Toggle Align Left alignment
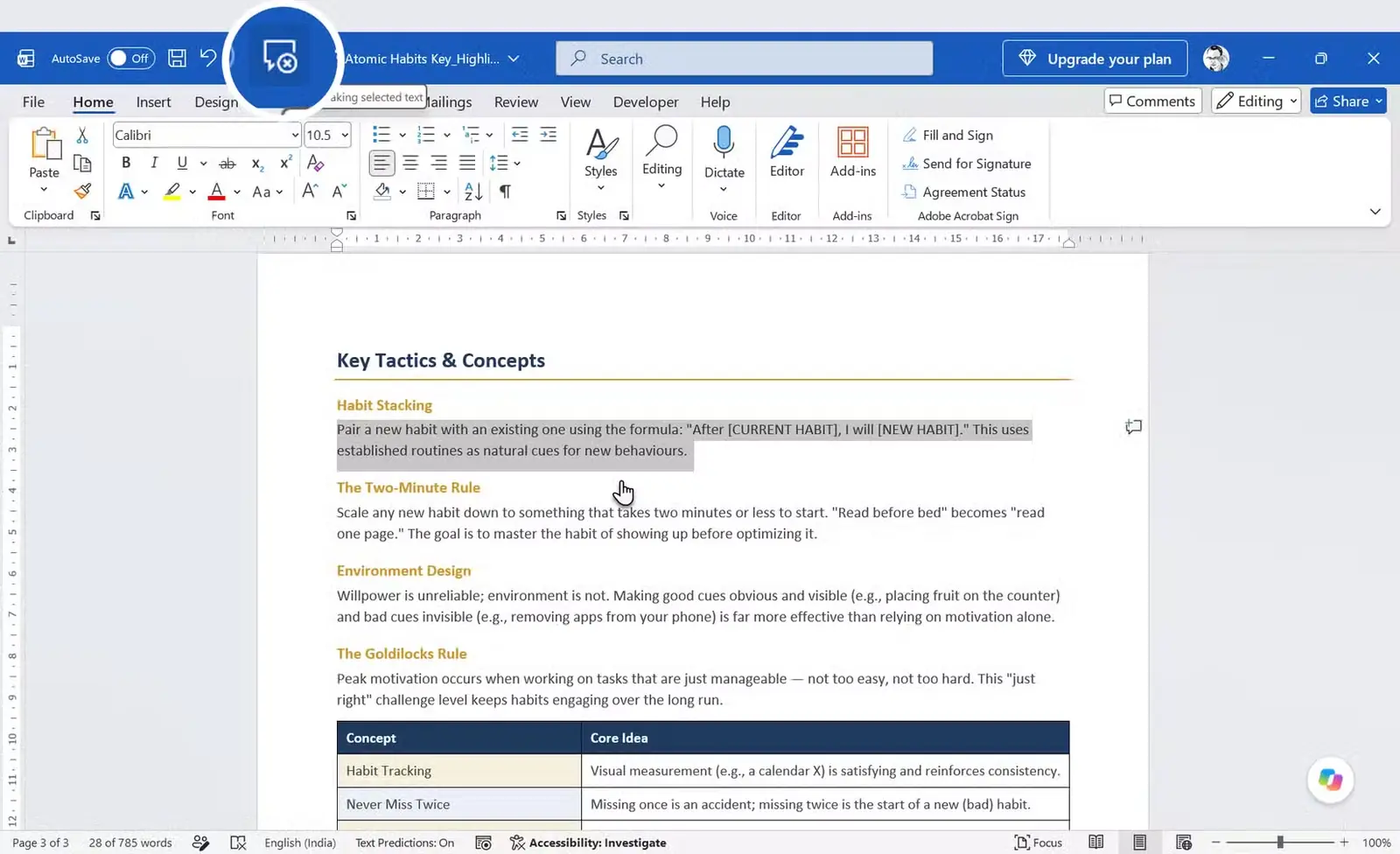Screen dimensions: 1400x854 click(x=381, y=163)
